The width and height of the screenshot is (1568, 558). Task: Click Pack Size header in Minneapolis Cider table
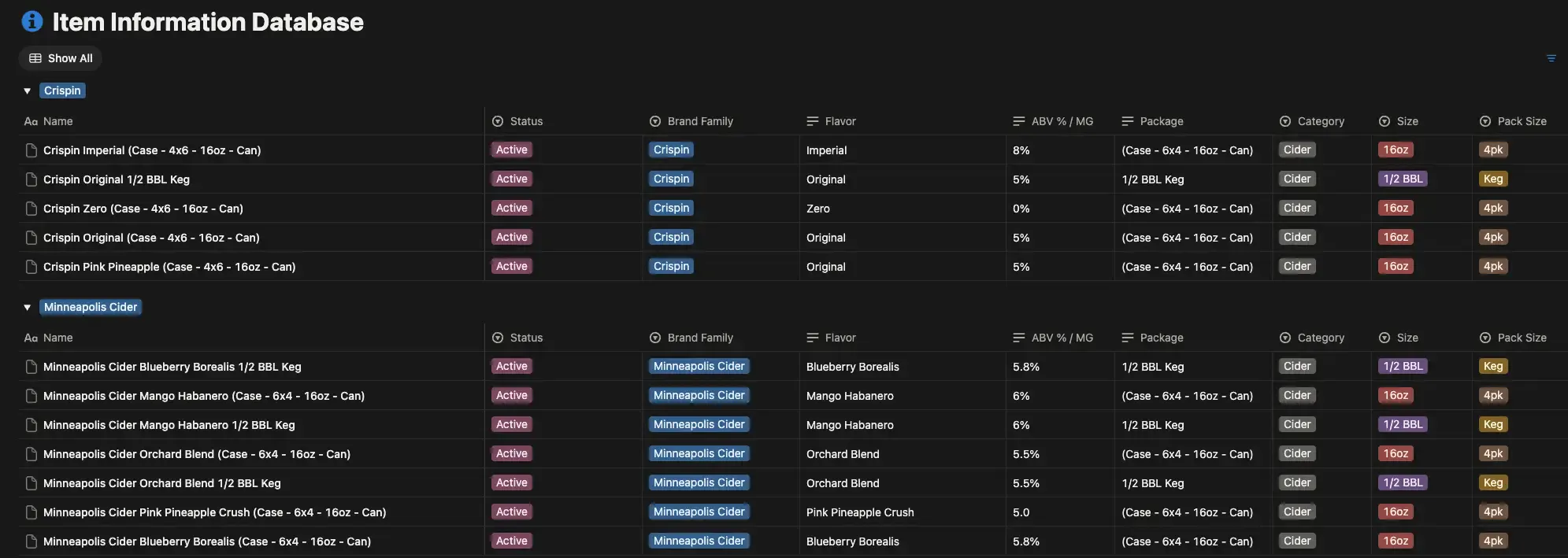pyautogui.click(x=1513, y=338)
